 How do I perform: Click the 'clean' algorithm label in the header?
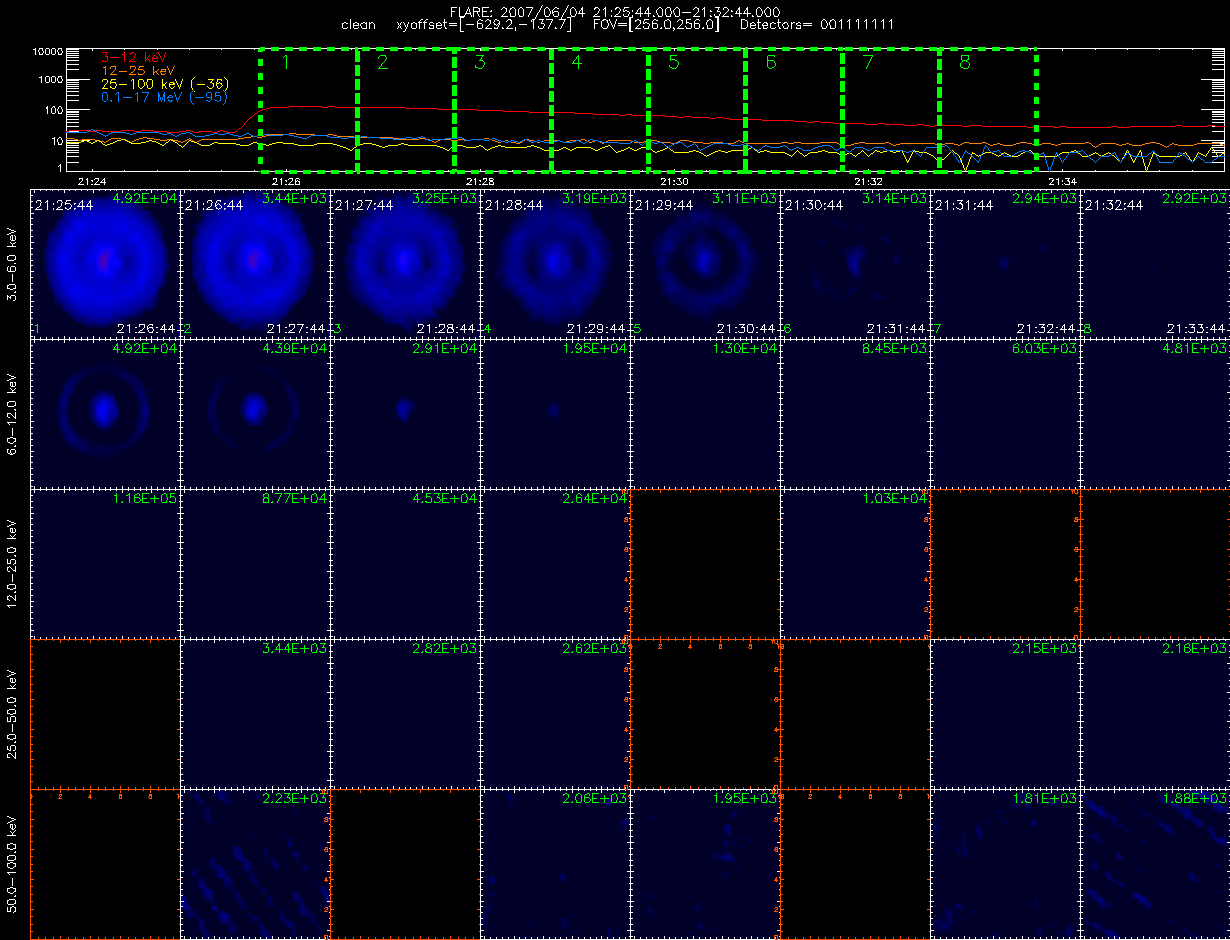358,24
